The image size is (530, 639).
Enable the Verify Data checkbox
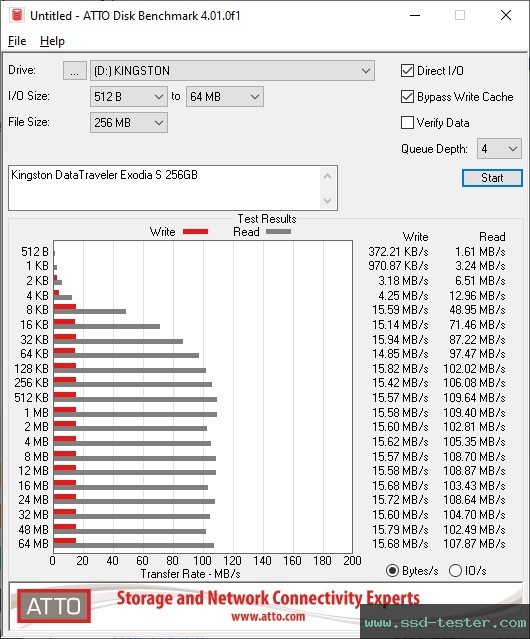pyautogui.click(x=407, y=123)
